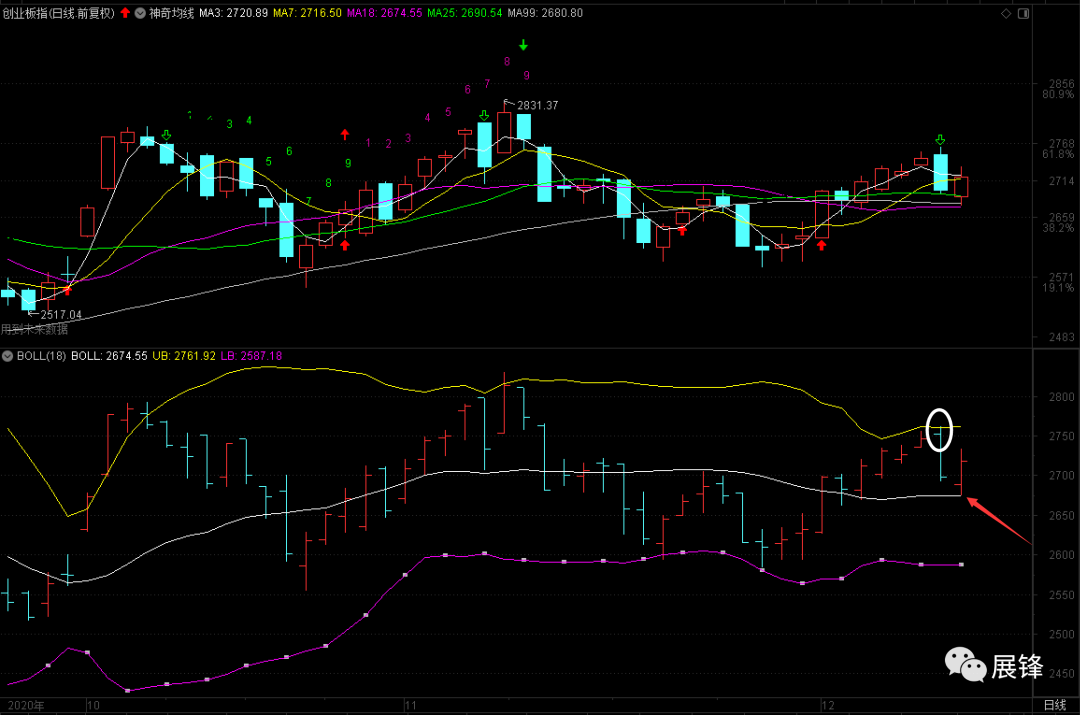1080x715 pixels.
Task: Click the 2831.37 high price label
Action: pos(537,105)
